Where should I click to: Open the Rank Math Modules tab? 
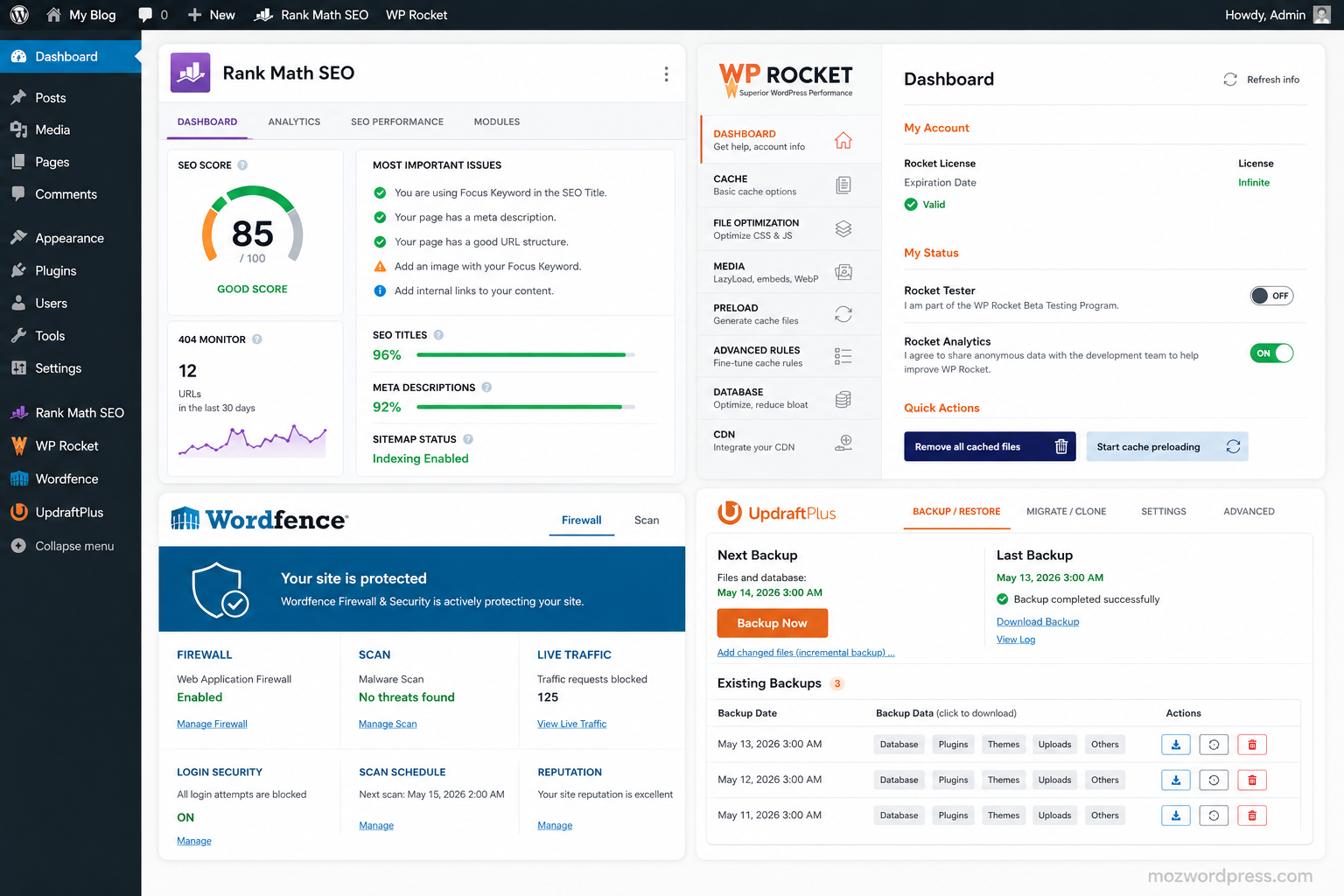[x=497, y=122]
